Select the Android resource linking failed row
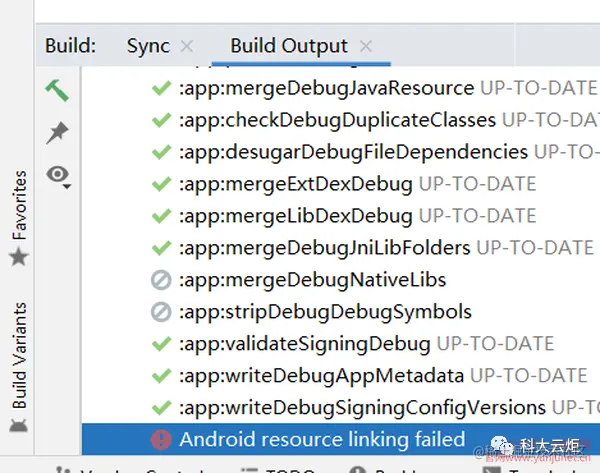The image size is (600, 473). click(341, 439)
